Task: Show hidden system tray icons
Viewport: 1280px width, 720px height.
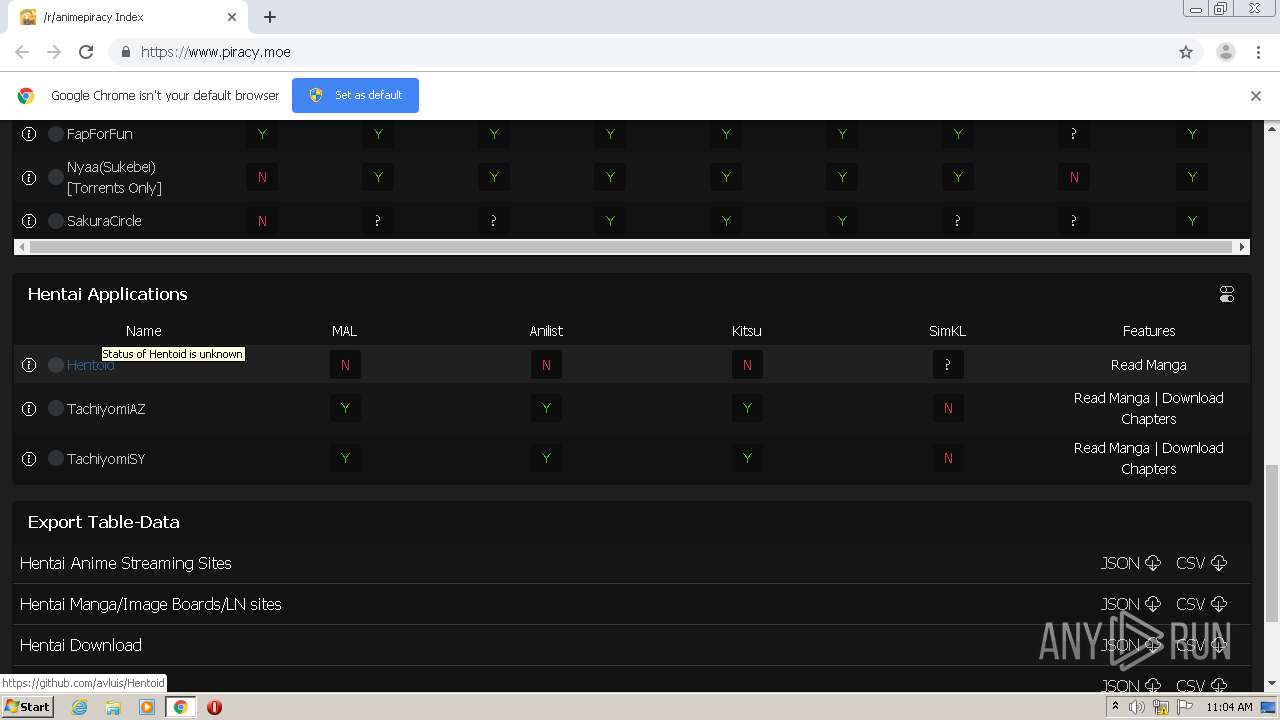Action: [x=1115, y=707]
